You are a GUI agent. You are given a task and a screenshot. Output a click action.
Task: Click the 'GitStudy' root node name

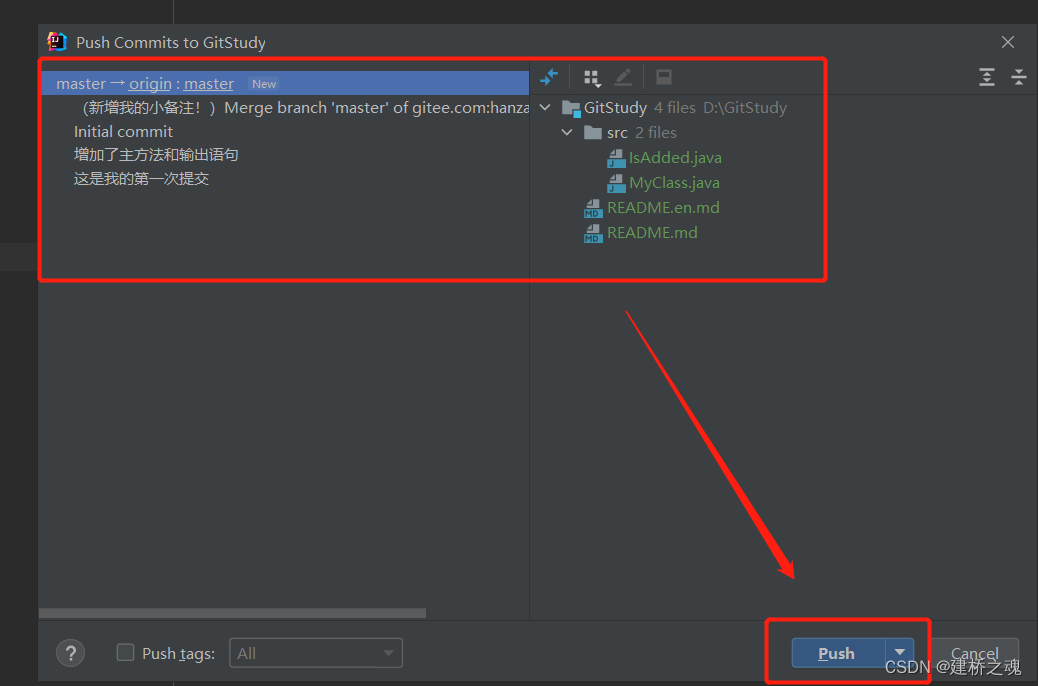pyautogui.click(x=615, y=108)
